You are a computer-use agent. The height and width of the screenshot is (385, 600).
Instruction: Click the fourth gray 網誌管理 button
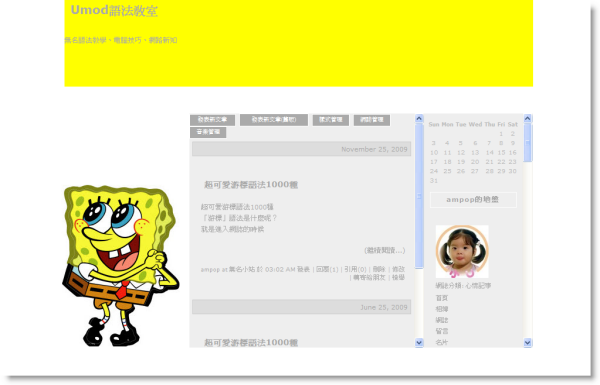click(x=372, y=120)
